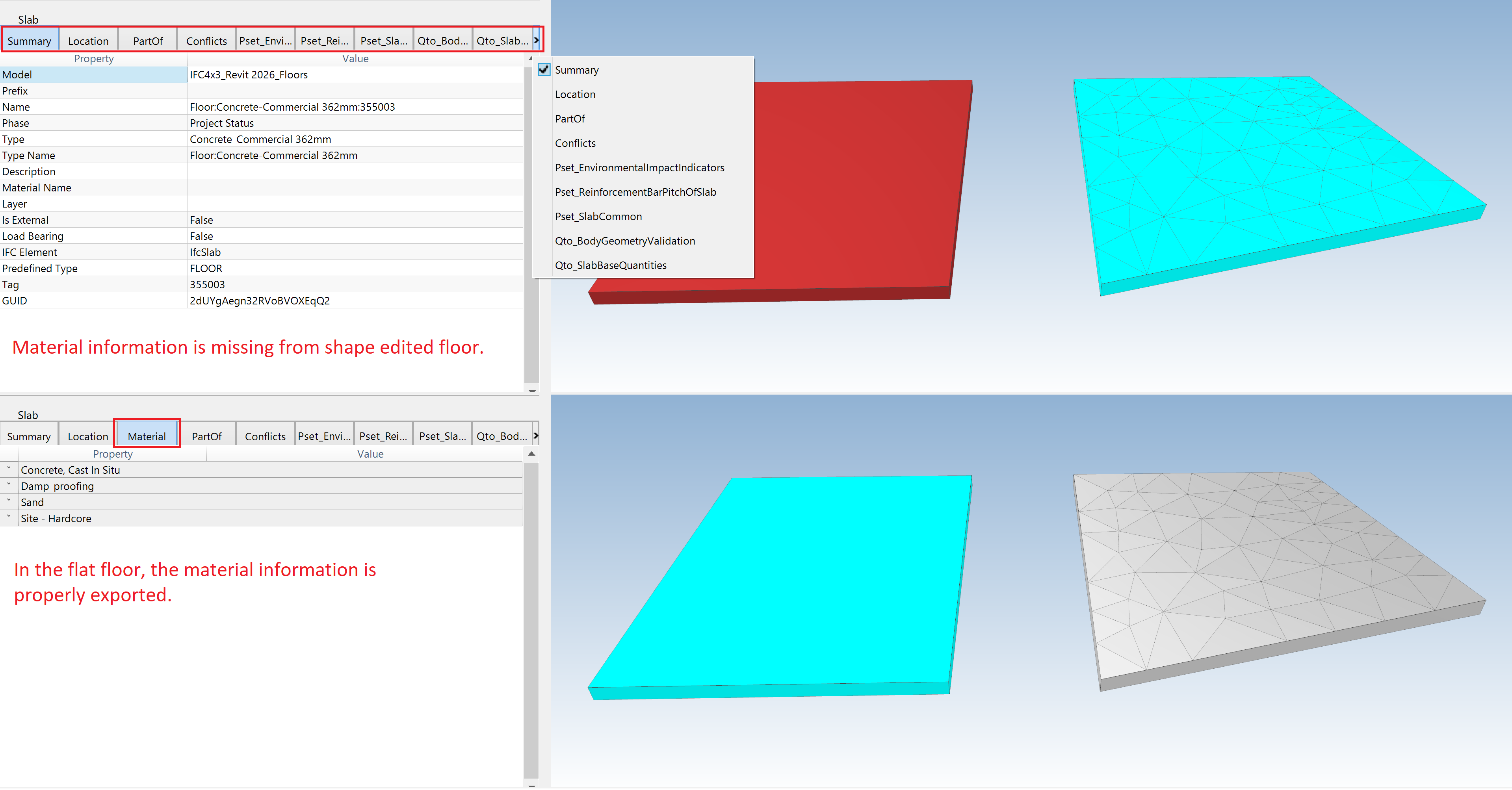The image size is (1512, 790).
Task: Click the scroll-up arrow beside the Material list
Action: pyautogui.click(x=531, y=454)
